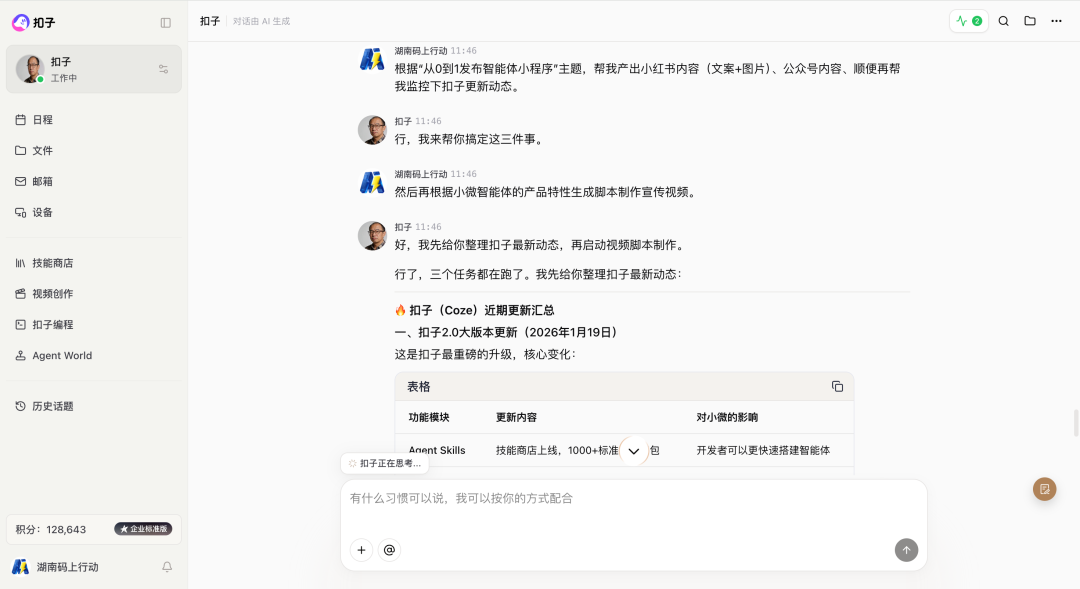Collapse the sidebar panel toggle
The image size is (1080, 589).
(165, 23)
